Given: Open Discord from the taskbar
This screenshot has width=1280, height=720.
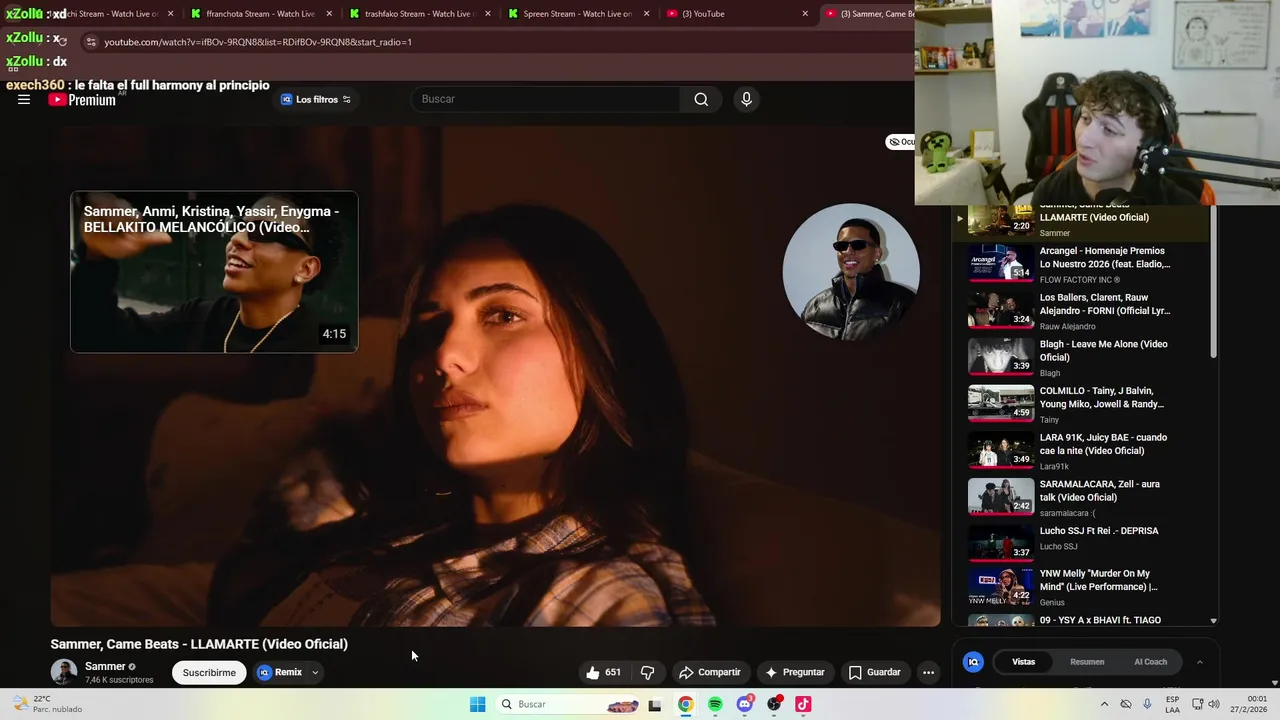Looking at the screenshot, I should tap(744, 704).
